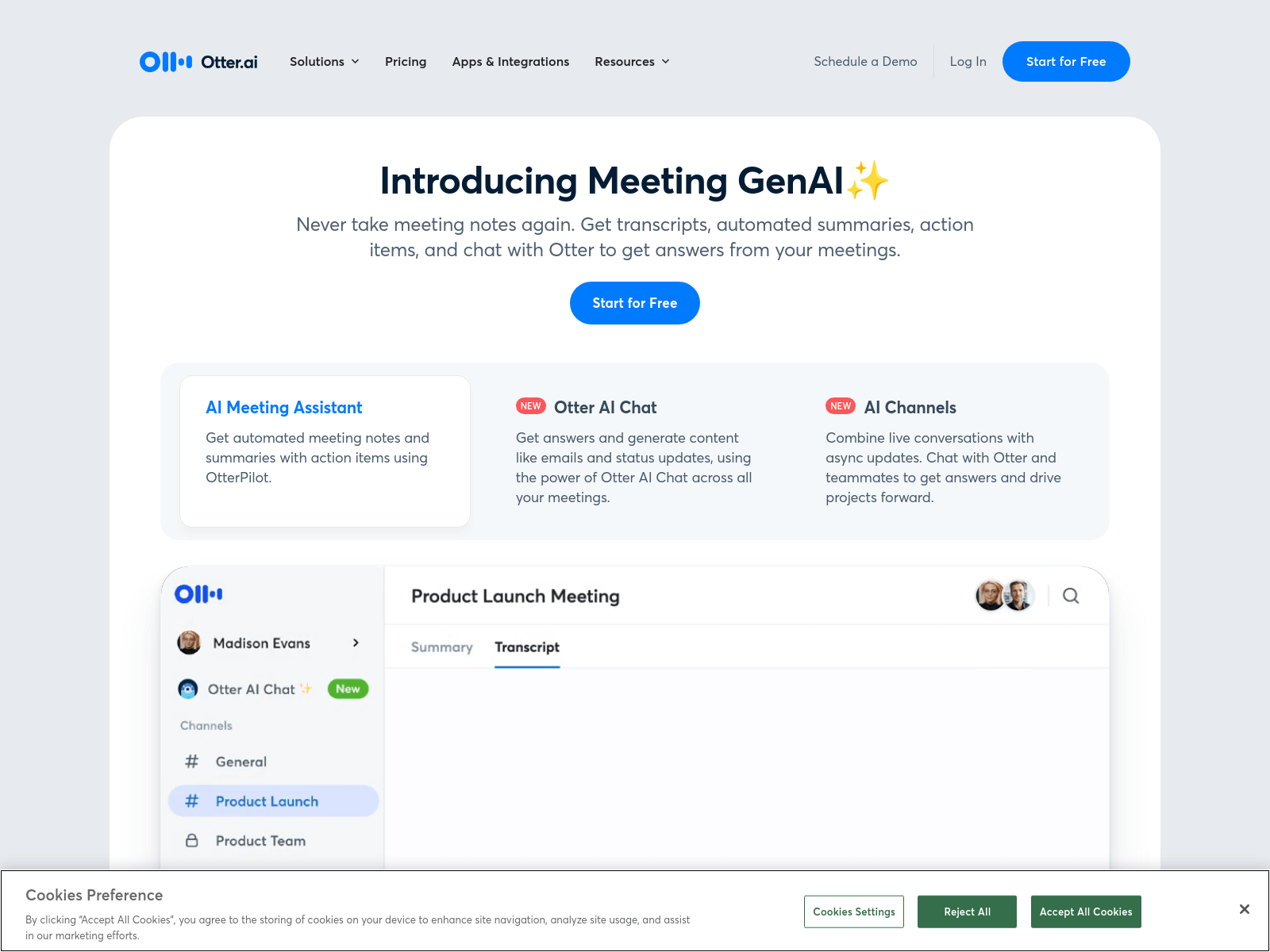Click NEW badge beside AI Channels

(x=841, y=406)
